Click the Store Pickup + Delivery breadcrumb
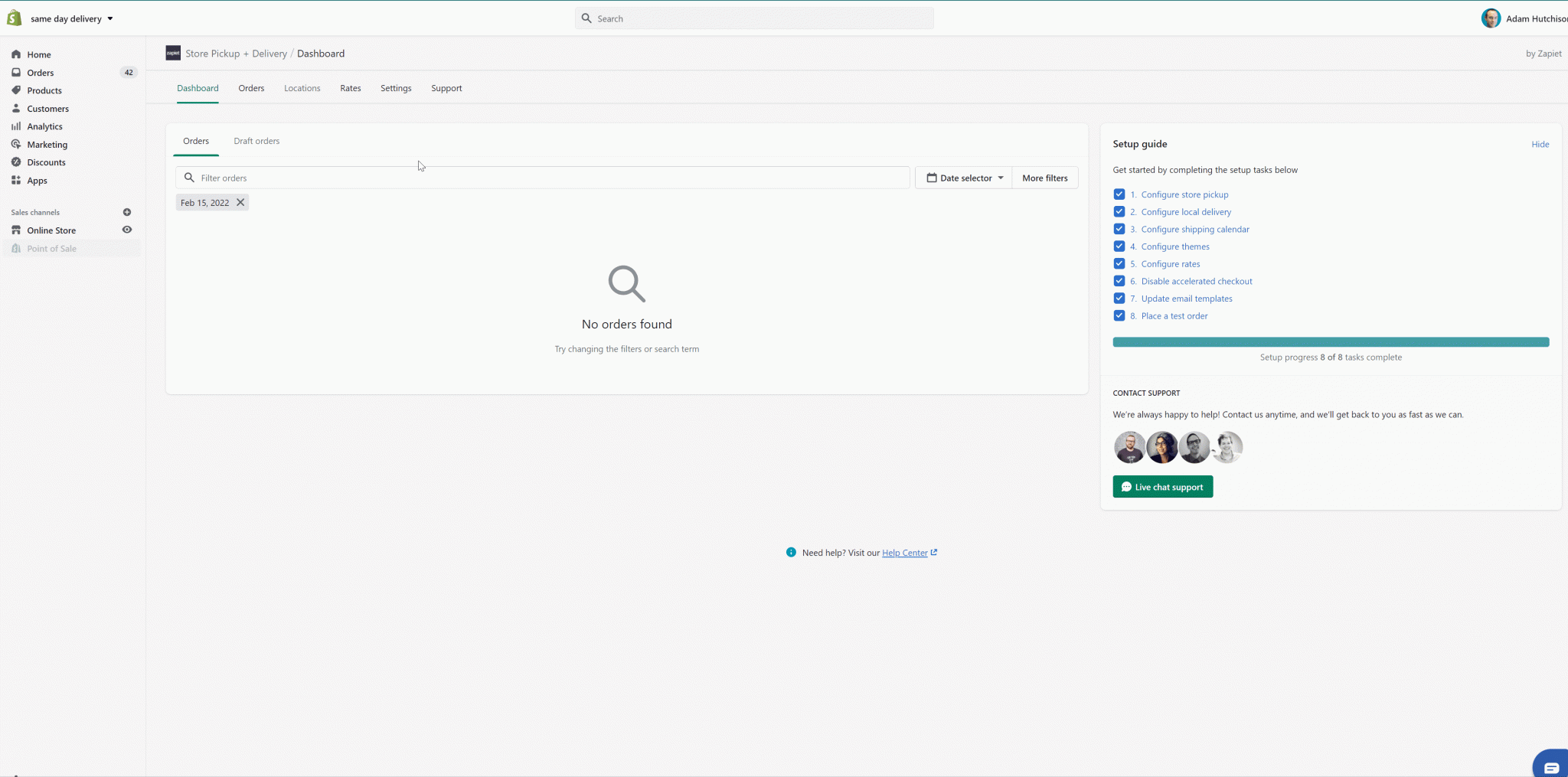Screen dimensions: 1568x777 [236, 54]
